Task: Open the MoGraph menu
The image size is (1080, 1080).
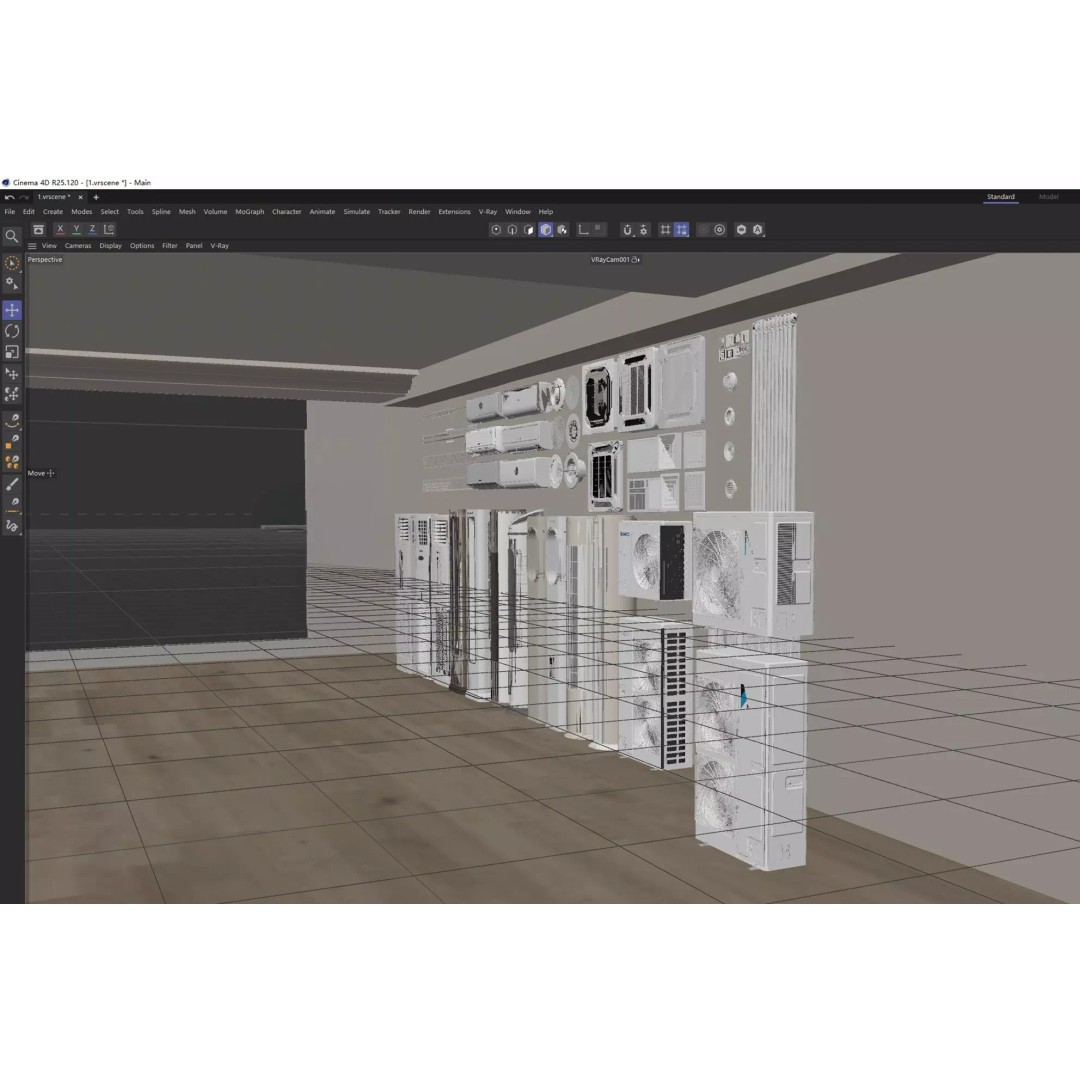Action: [x=249, y=212]
